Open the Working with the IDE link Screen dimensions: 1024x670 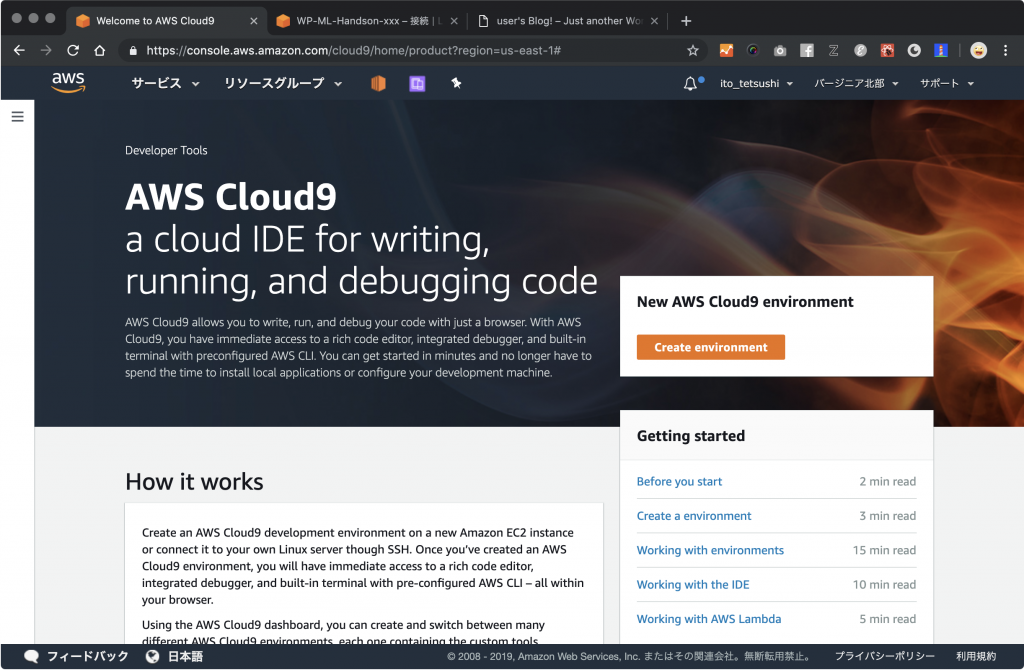693,584
